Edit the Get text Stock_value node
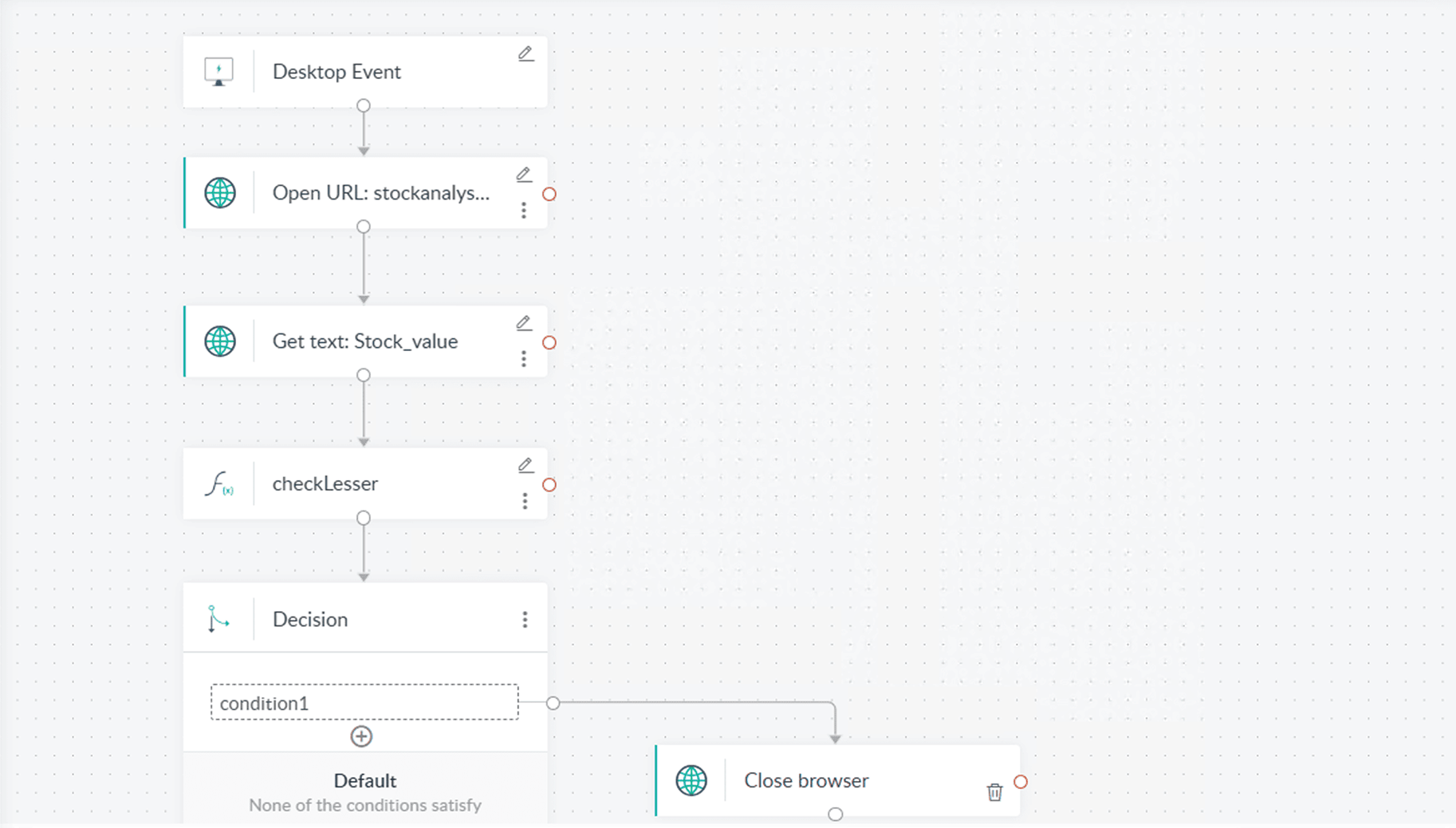The height and width of the screenshot is (828, 1456). pos(524,323)
